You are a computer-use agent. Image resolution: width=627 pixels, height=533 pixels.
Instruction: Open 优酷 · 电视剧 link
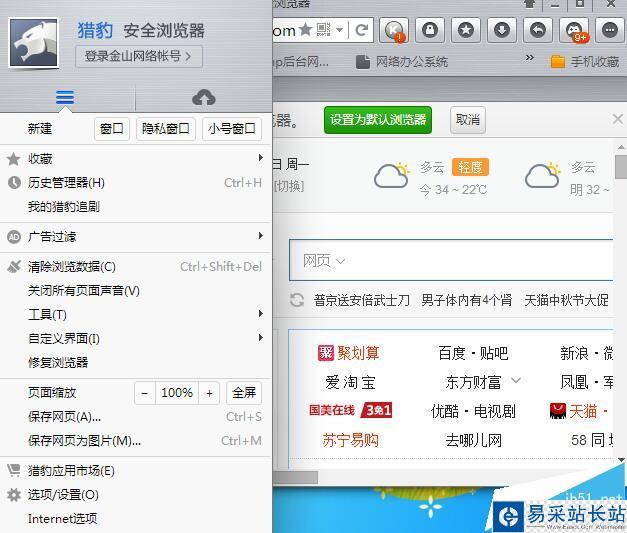[473, 411]
